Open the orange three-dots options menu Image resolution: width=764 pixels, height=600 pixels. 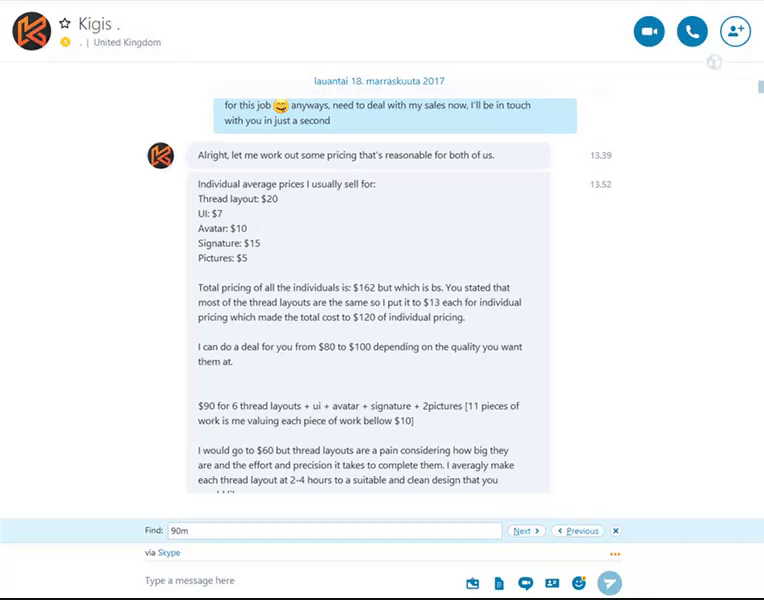point(615,554)
